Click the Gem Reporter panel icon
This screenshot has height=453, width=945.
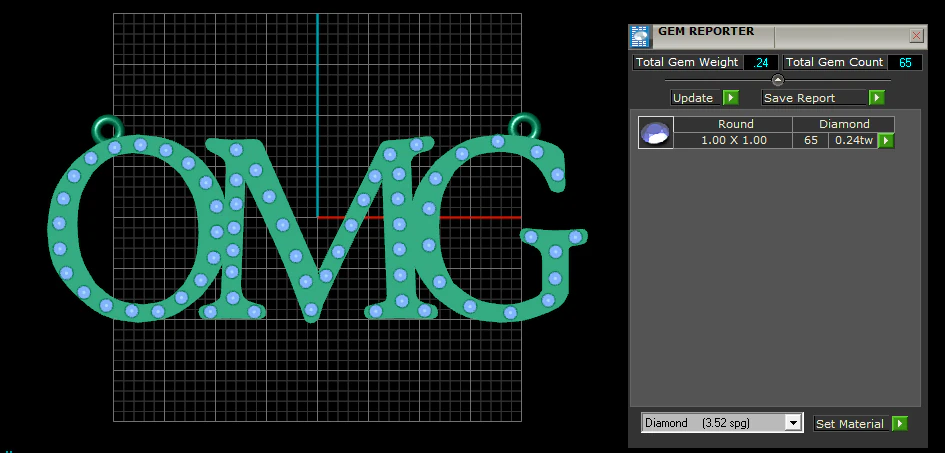pyautogui.click(x=639, y=37)
